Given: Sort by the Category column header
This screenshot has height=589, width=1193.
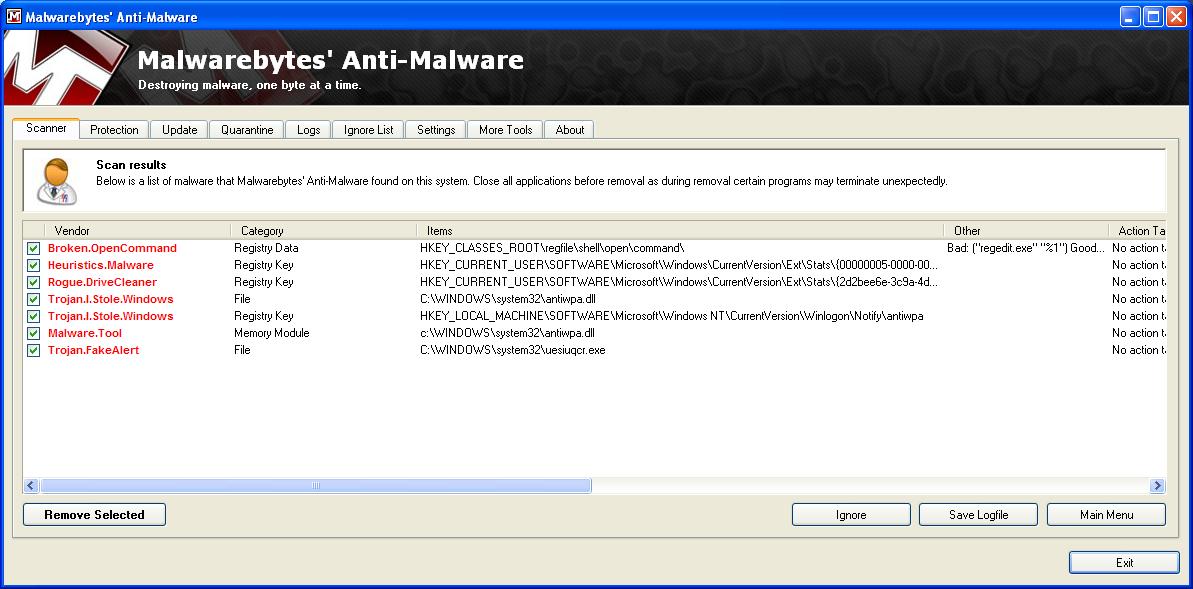Looking at the screenshot, I should 323,231.
